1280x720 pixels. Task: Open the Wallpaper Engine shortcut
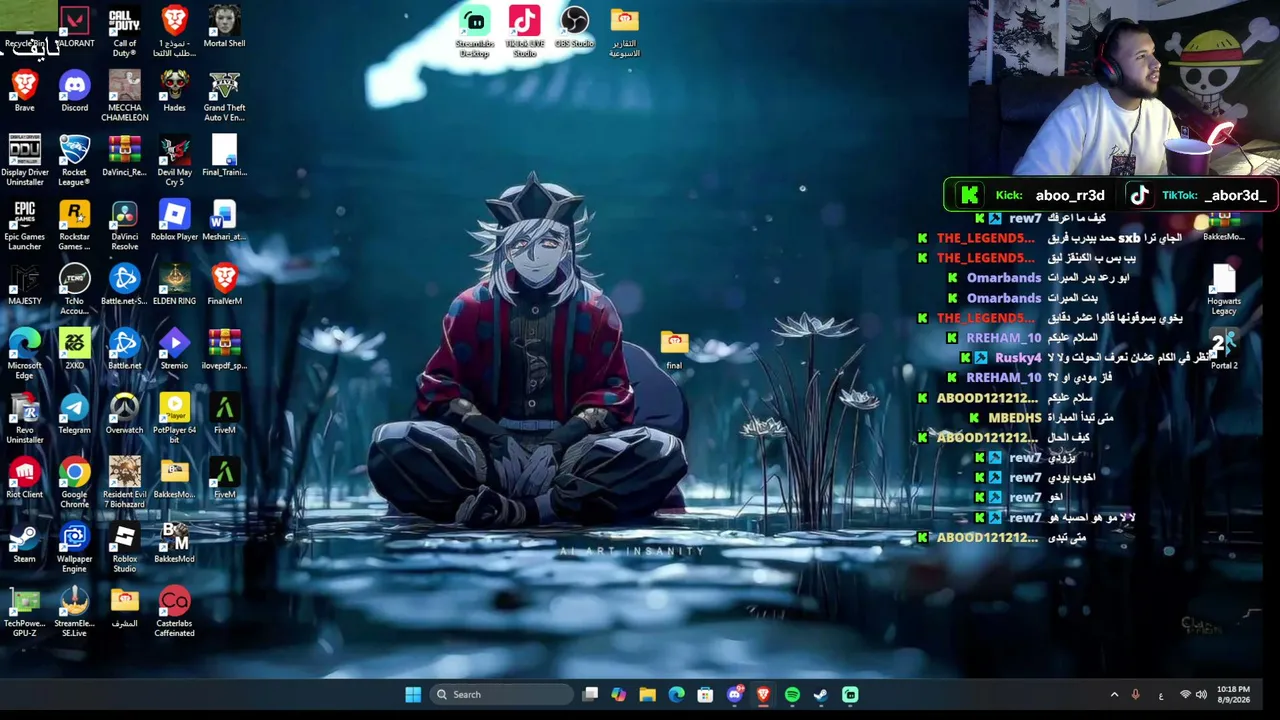75,547
